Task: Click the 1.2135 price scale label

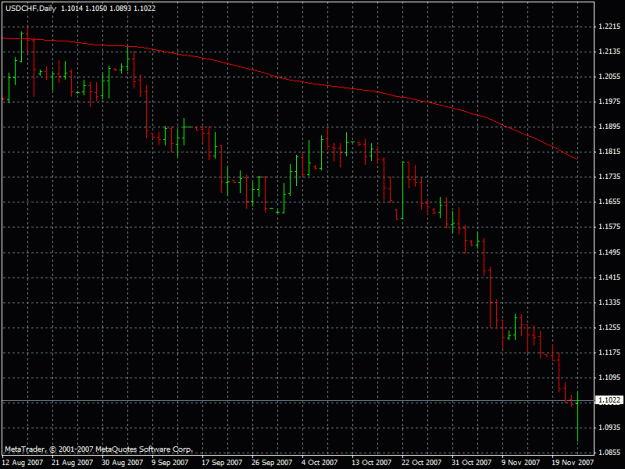Action: pyautogui.click(x=609, y=51)
